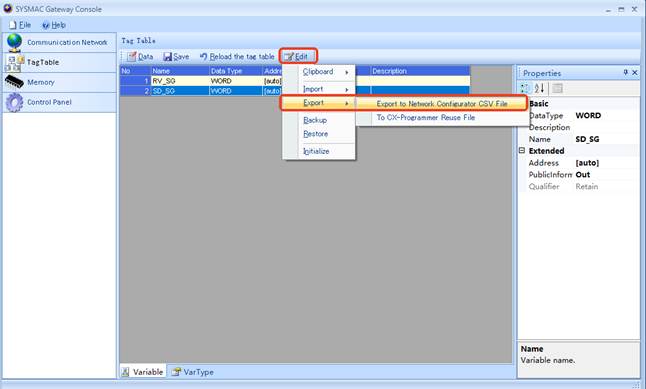Open the Help menu
This screenshot has width=646, height=389.
tap(54, 25)
